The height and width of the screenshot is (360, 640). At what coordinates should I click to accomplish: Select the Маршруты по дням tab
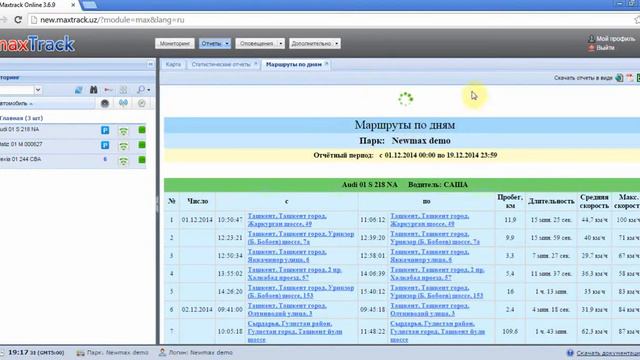click(293, 64)
